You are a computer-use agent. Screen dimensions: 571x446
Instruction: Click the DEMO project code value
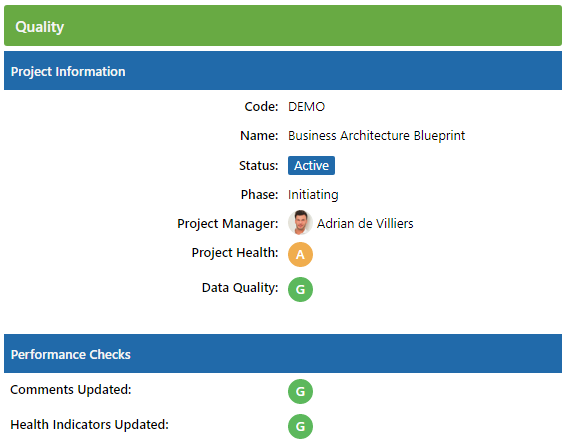pyautogui.click(x=306, y=107)
